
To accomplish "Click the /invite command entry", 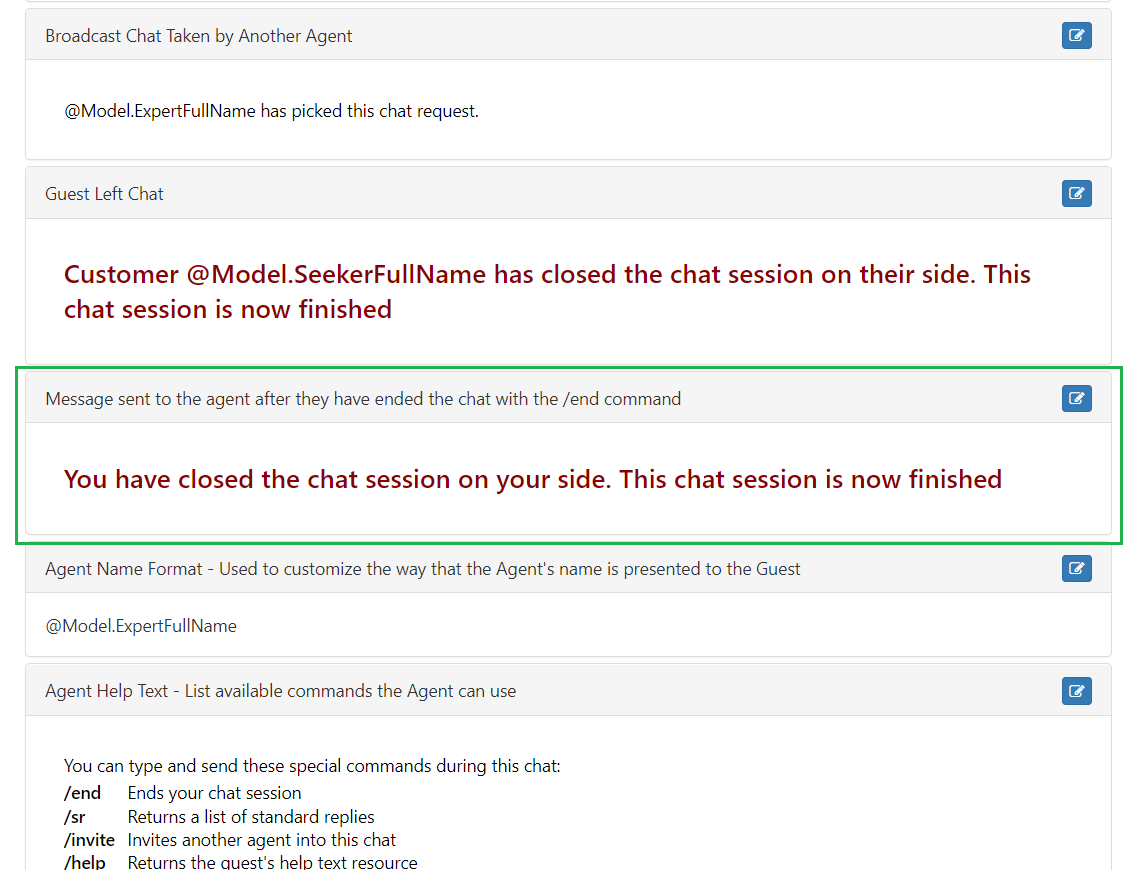I will coord(90,840).
